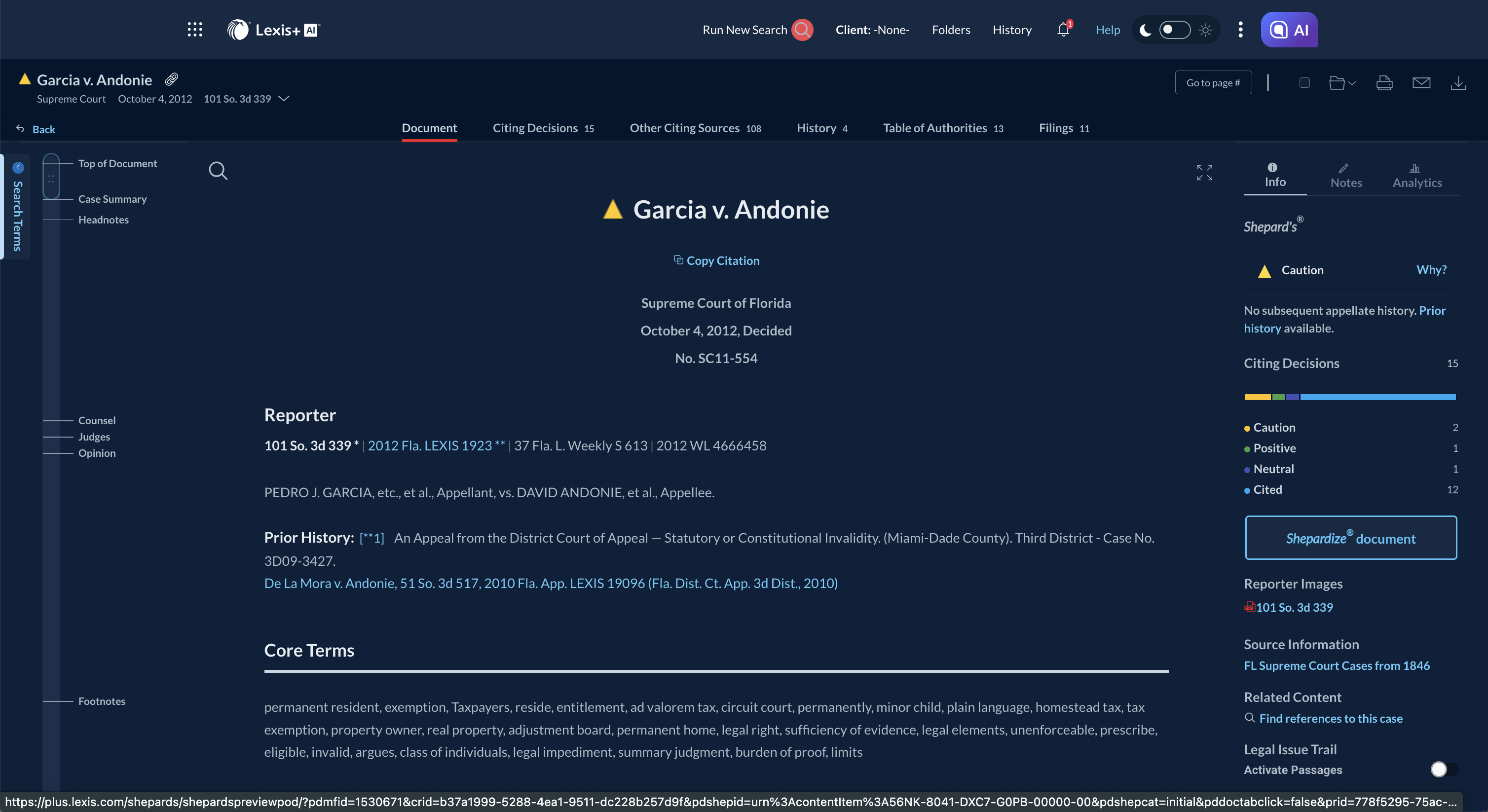Click the sun light-mode icon
This screenshot has width=1488, height=812.
pos(1205,30)
